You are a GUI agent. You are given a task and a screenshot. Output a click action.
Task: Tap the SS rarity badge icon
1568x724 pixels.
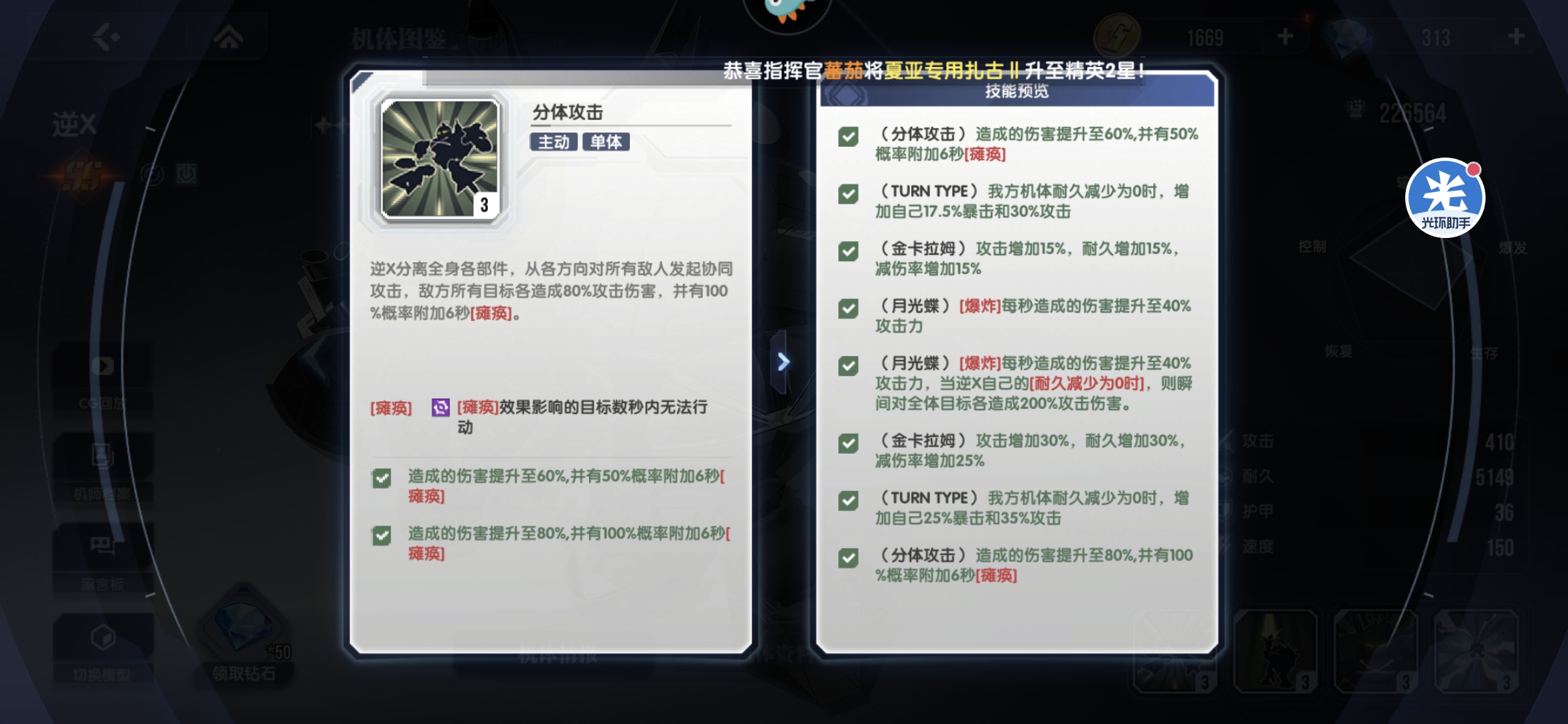[x=82, y=176]
